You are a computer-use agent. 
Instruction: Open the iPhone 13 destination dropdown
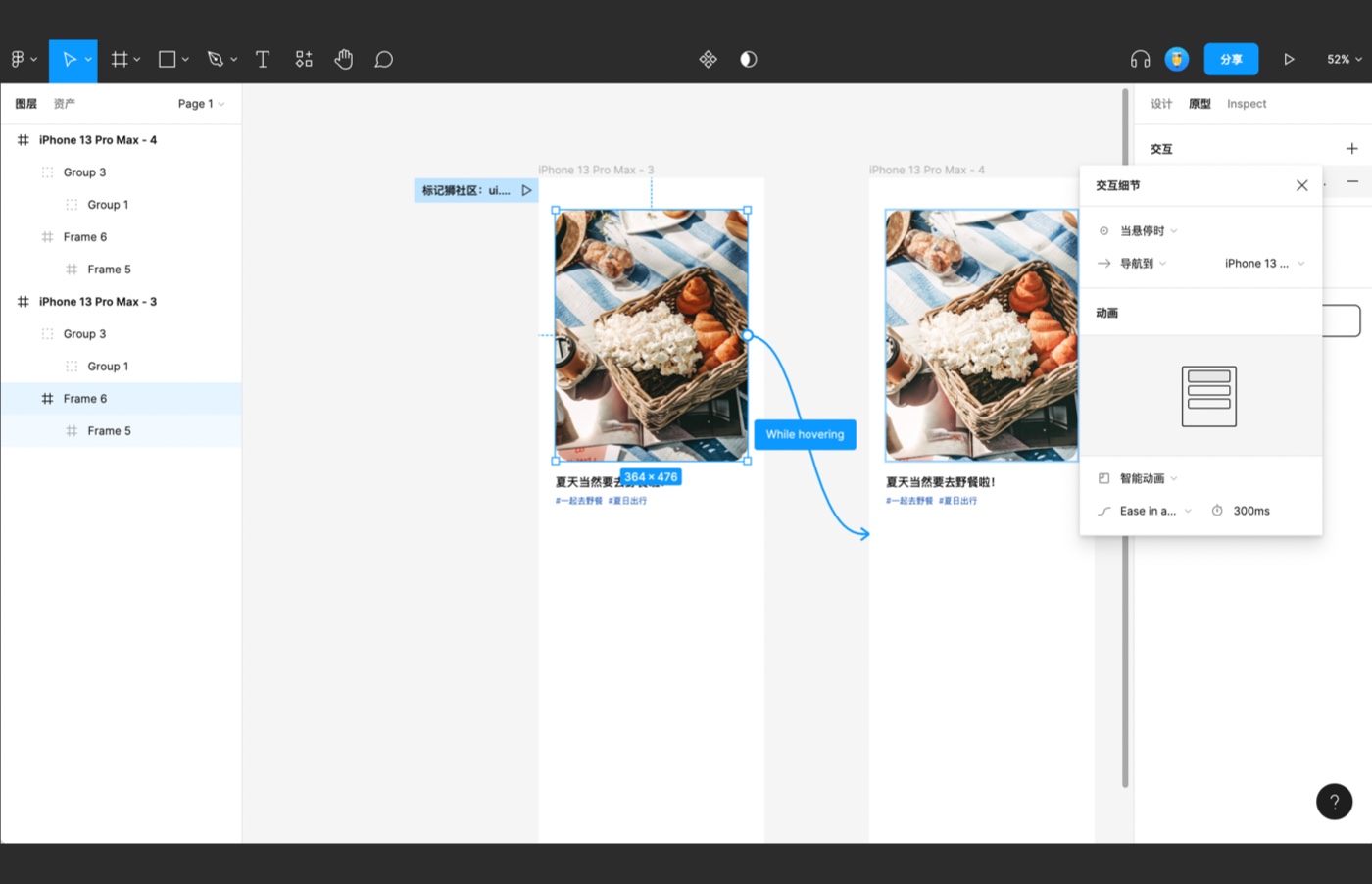point(1264,264)
